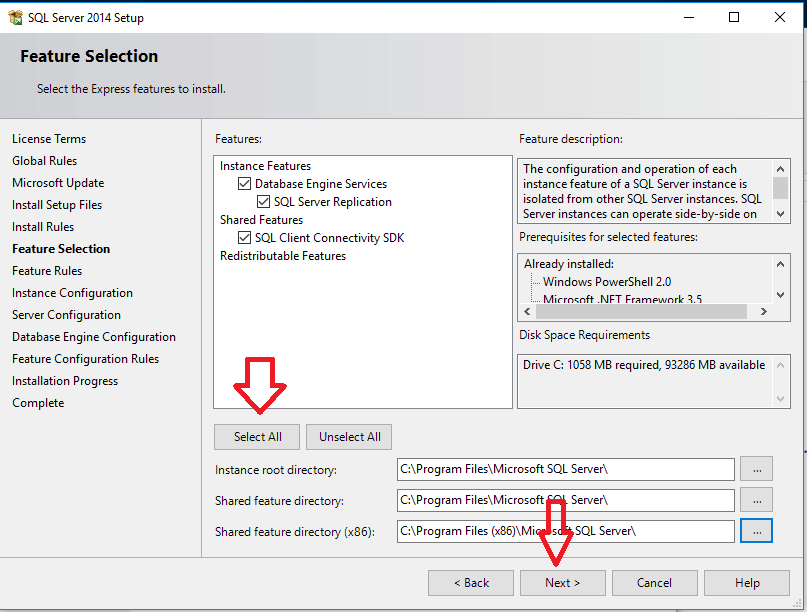
Task: Click the Feature Configuration Rules step
Action: [x=85, y=359]
